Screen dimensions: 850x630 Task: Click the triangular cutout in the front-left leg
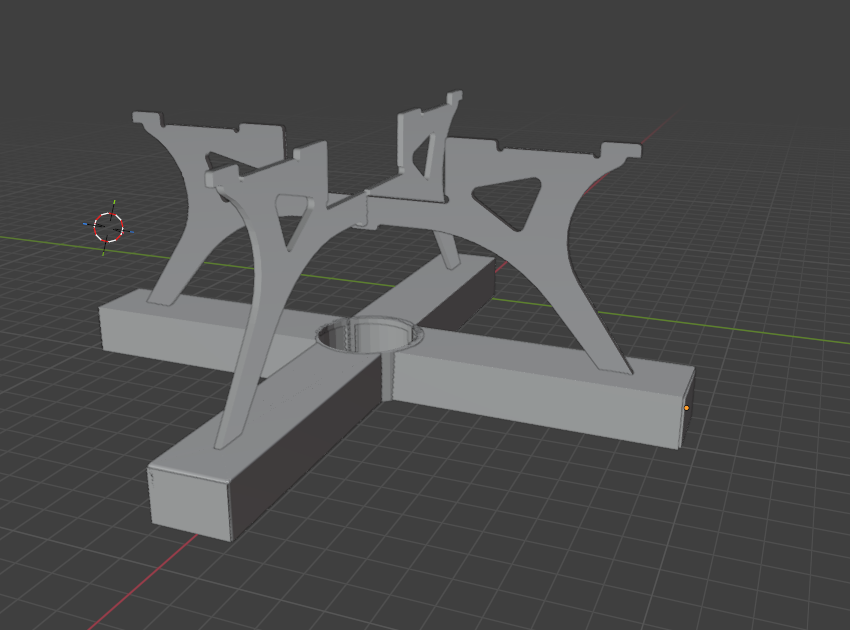294,220
